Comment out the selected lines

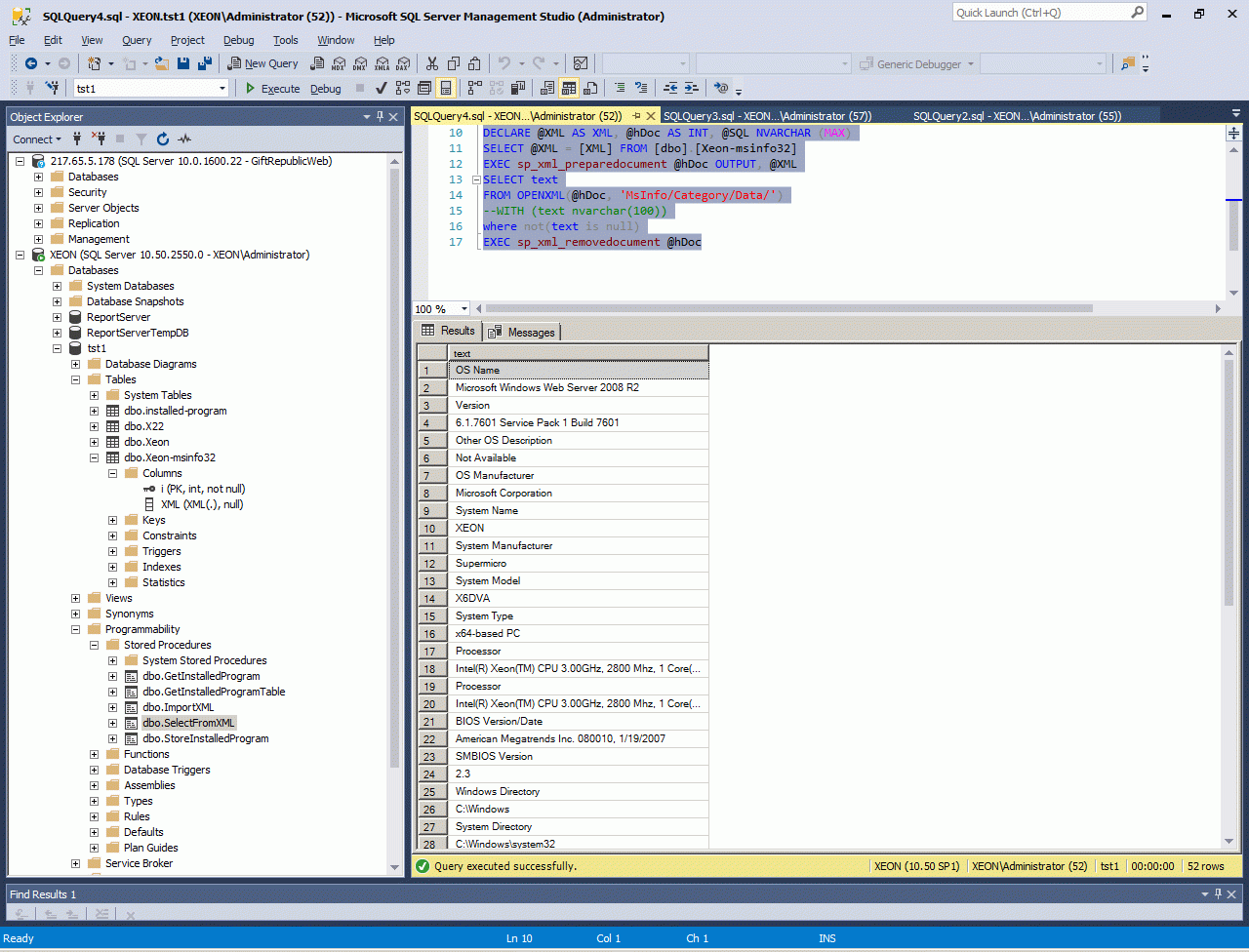click(x=620, y=88)
